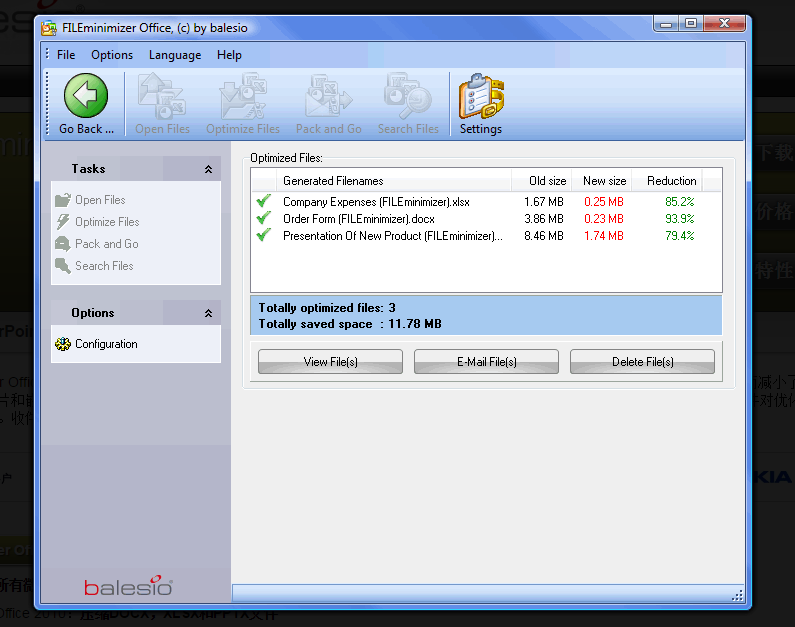Click the Options panel header
This screenshot has width=795, height=627.
click(x=136, y=313)
